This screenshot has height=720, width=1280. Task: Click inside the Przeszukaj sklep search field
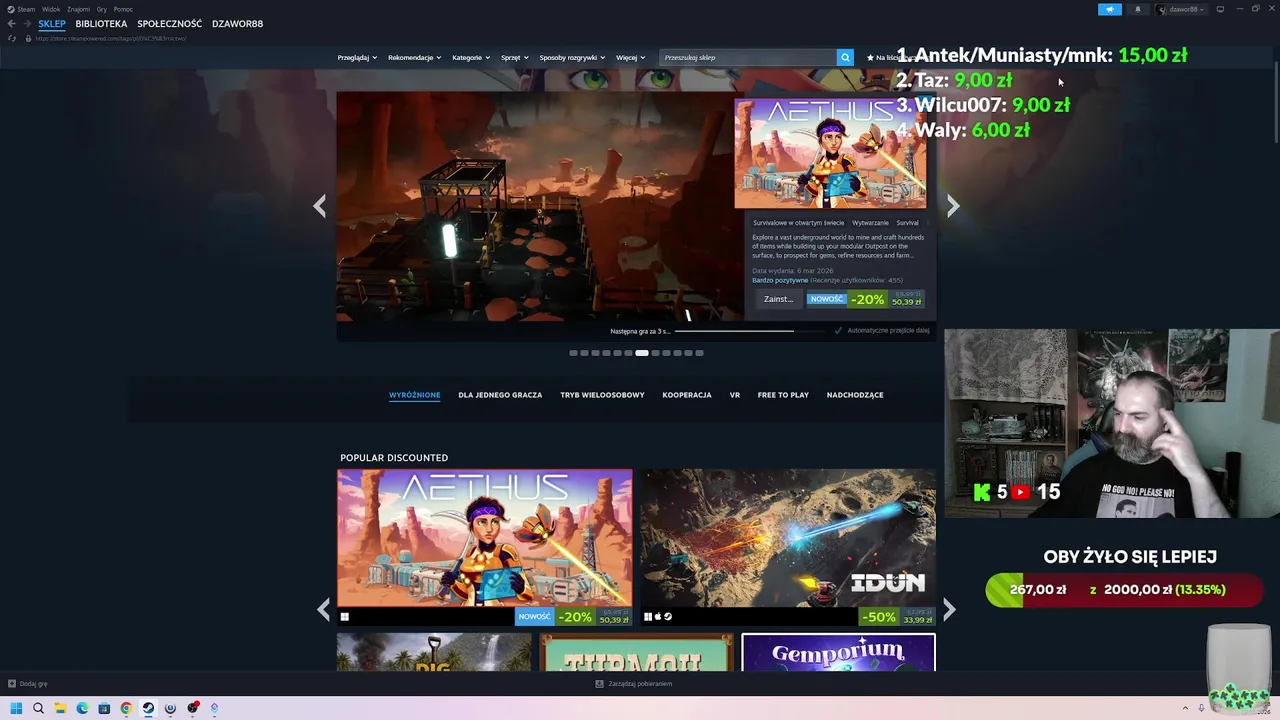[x=750, y=57]
